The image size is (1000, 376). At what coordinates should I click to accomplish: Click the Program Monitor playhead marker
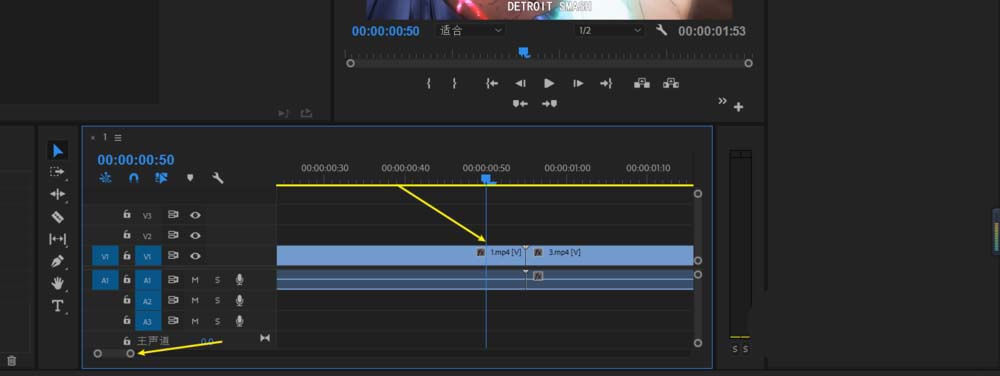(x=524, y=52)
